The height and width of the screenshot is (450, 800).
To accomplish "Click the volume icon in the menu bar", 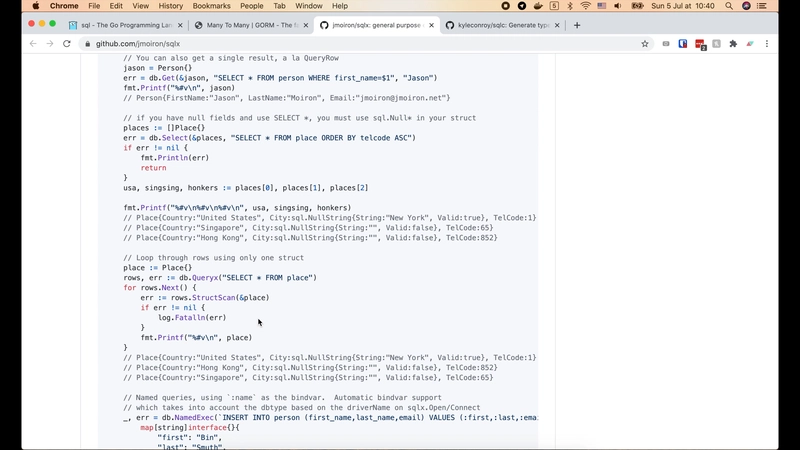I will (x=618, y=6).
